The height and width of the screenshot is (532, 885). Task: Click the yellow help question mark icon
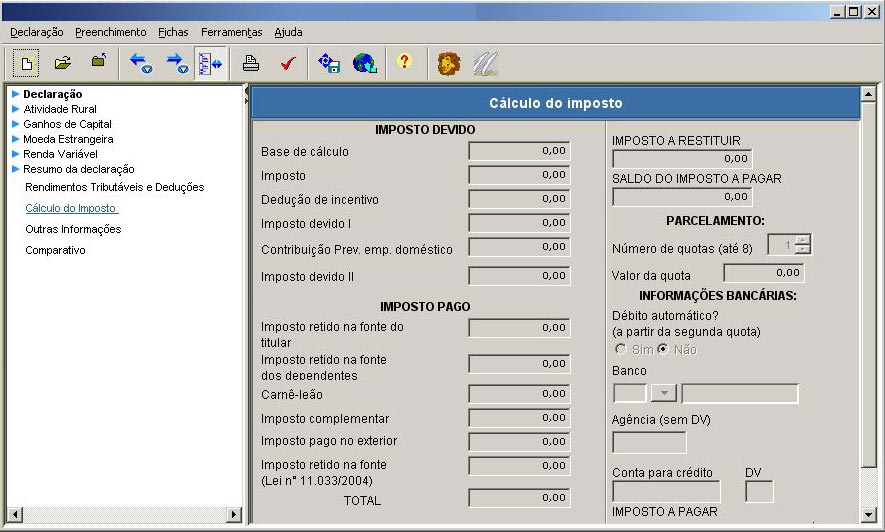404,63
